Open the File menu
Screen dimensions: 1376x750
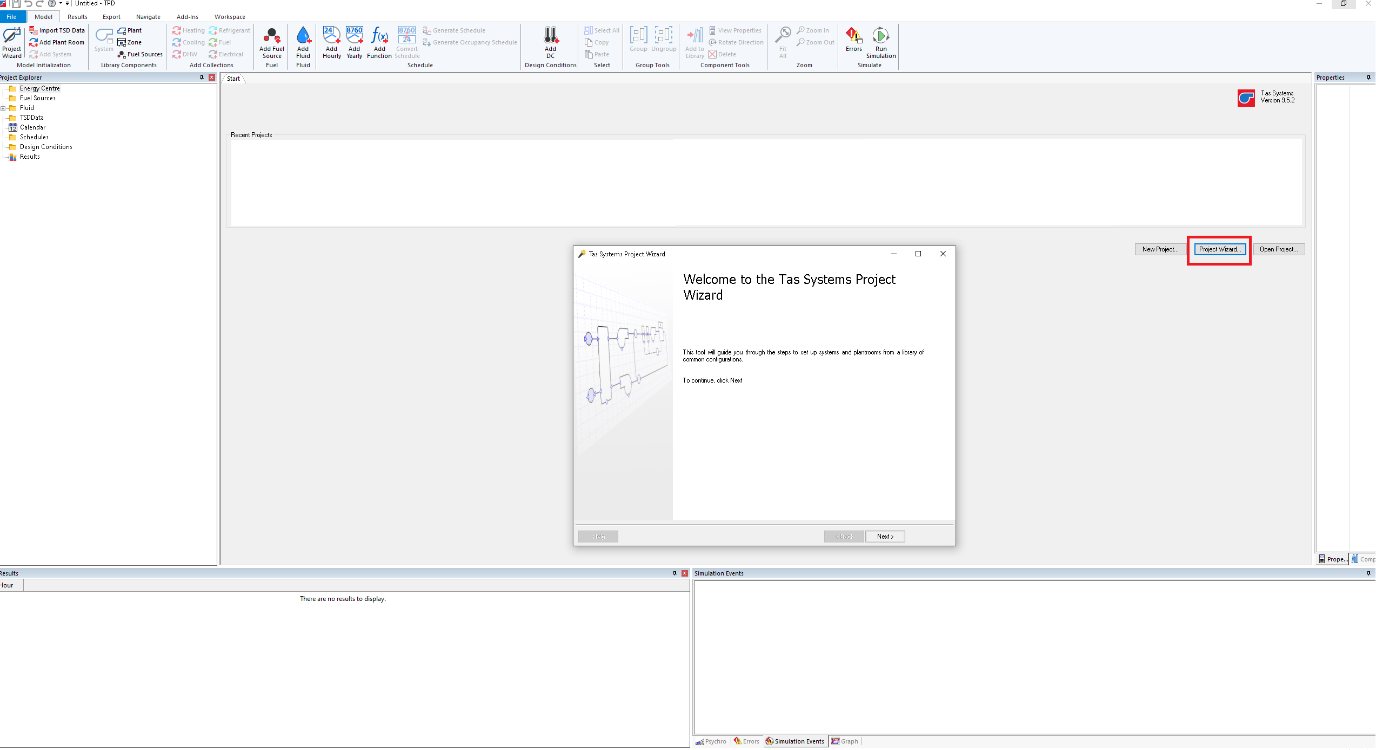(11, 17)
